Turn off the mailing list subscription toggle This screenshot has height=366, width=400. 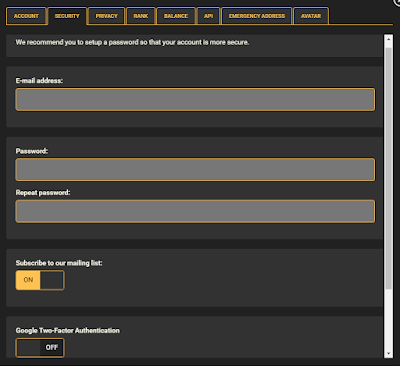[x=40, y=280]
